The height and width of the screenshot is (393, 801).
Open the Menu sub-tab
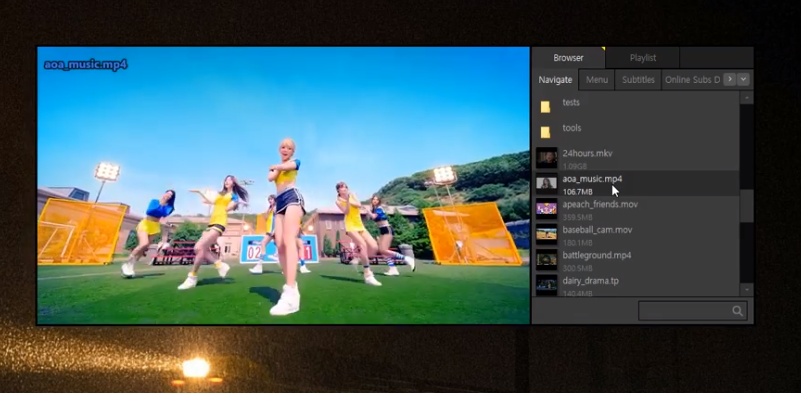tap(597, 80)
